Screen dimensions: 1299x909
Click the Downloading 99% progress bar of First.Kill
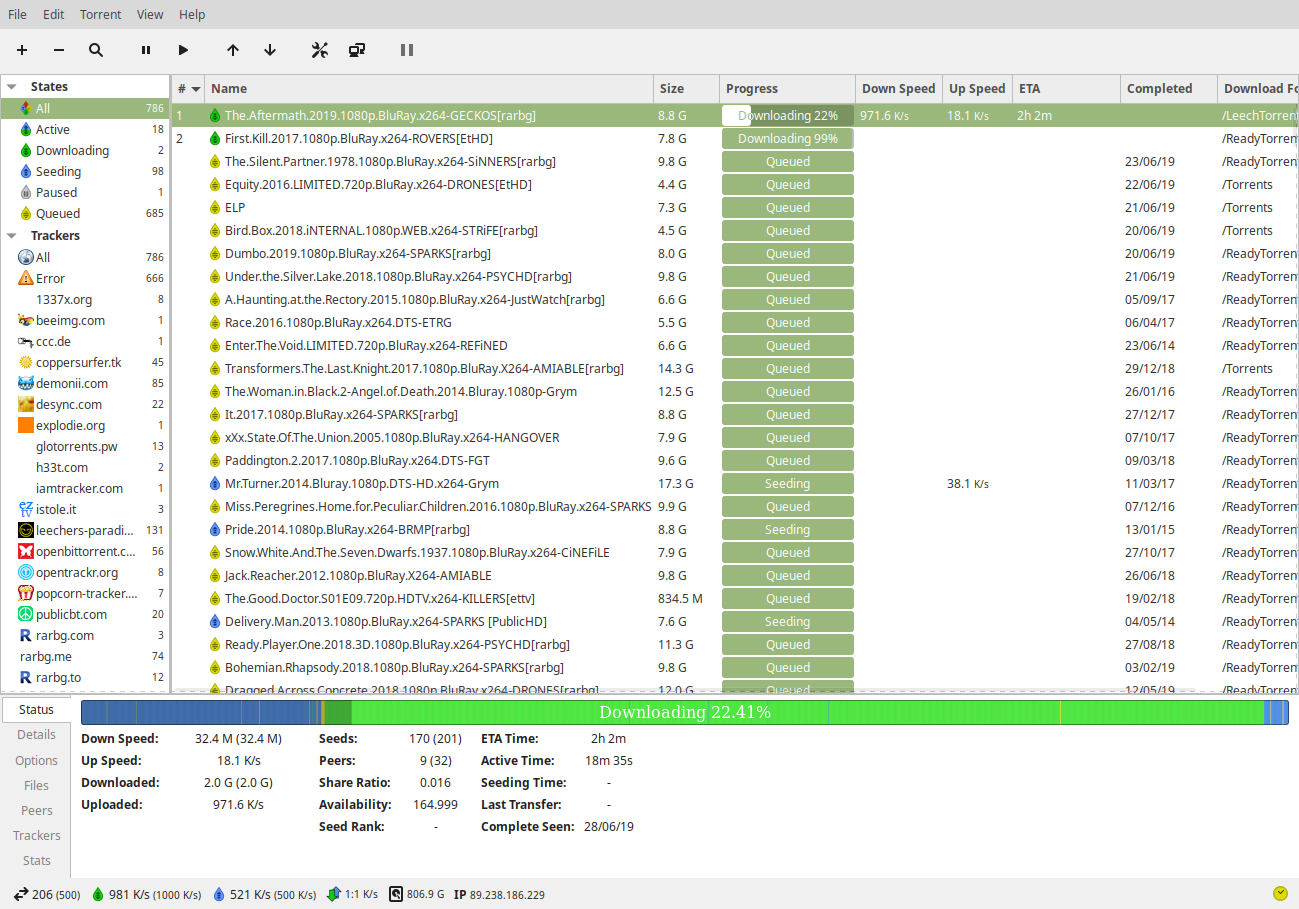click(788, 138)
